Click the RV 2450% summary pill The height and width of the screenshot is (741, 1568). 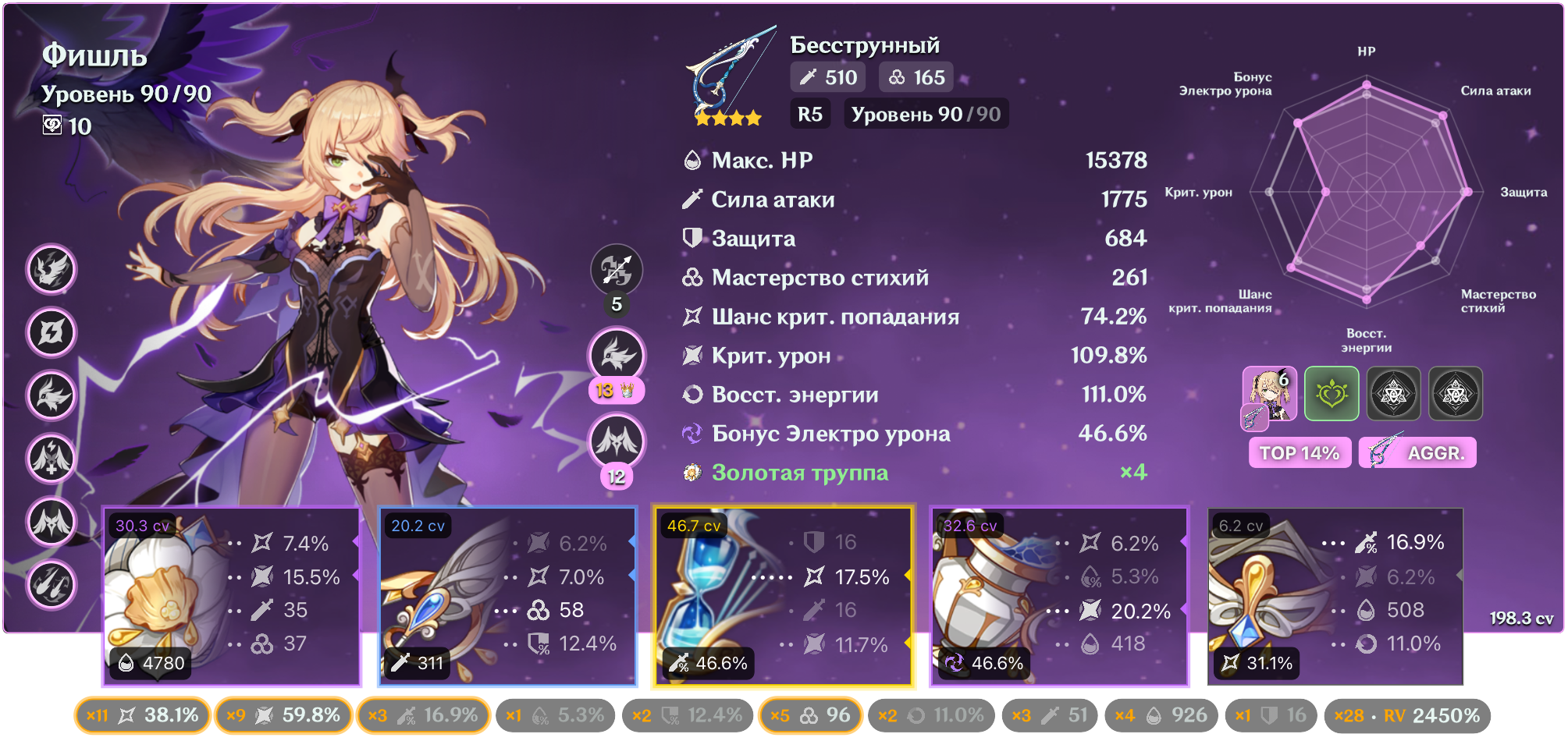(x=1407, y=715)
